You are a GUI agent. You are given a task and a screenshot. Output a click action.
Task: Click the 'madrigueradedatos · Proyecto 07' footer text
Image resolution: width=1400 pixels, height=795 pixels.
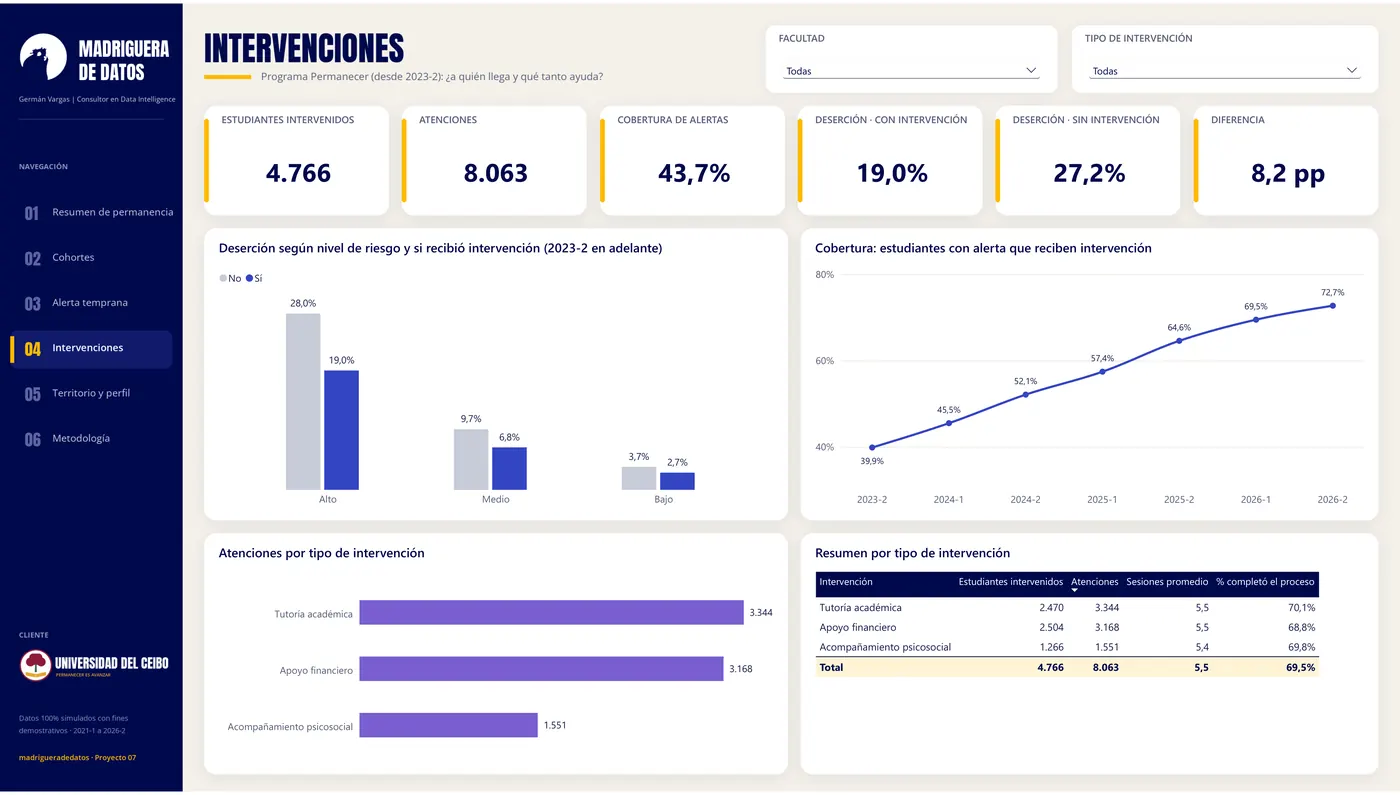78,758
